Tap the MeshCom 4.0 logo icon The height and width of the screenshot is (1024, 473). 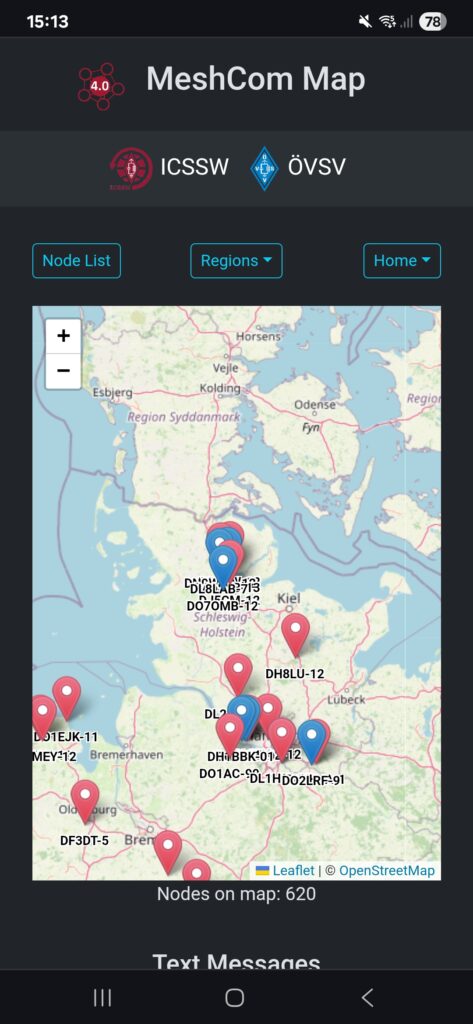(x=101, y=86)
